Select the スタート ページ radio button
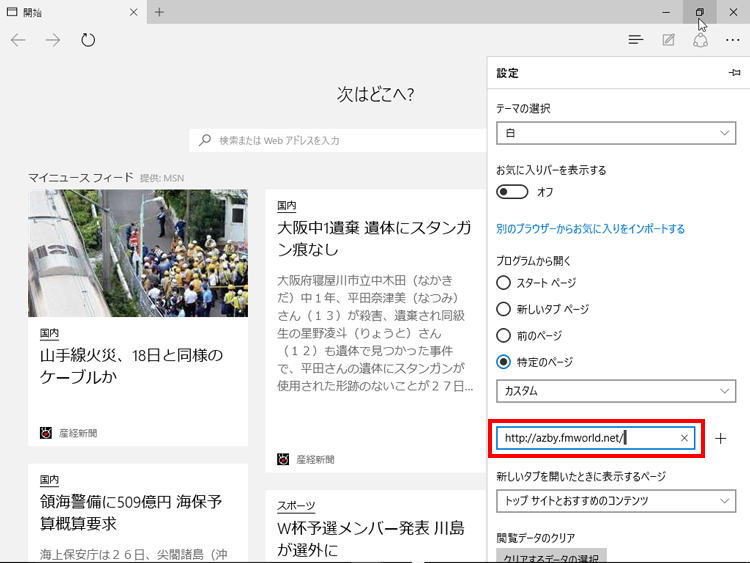 tap(503, 283)
